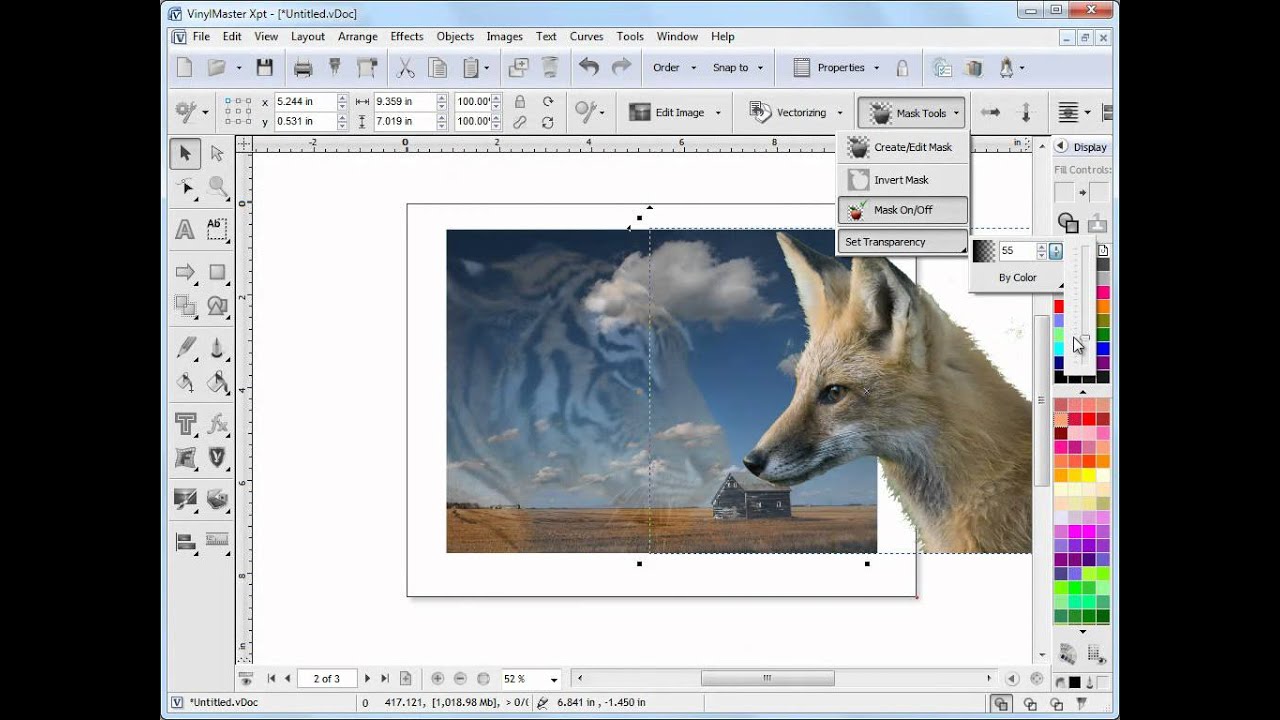
Task: Select the text A tool
Action: (184, 230)
